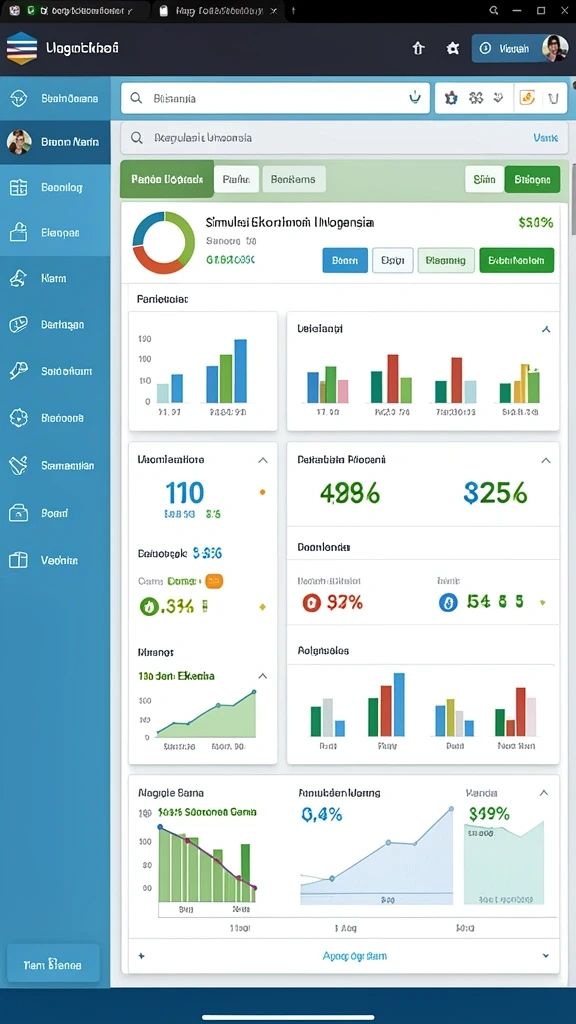Click the Vank link in second search bar
The width and height of the screenshot is (576, 1024).
[x=545, y=138]
